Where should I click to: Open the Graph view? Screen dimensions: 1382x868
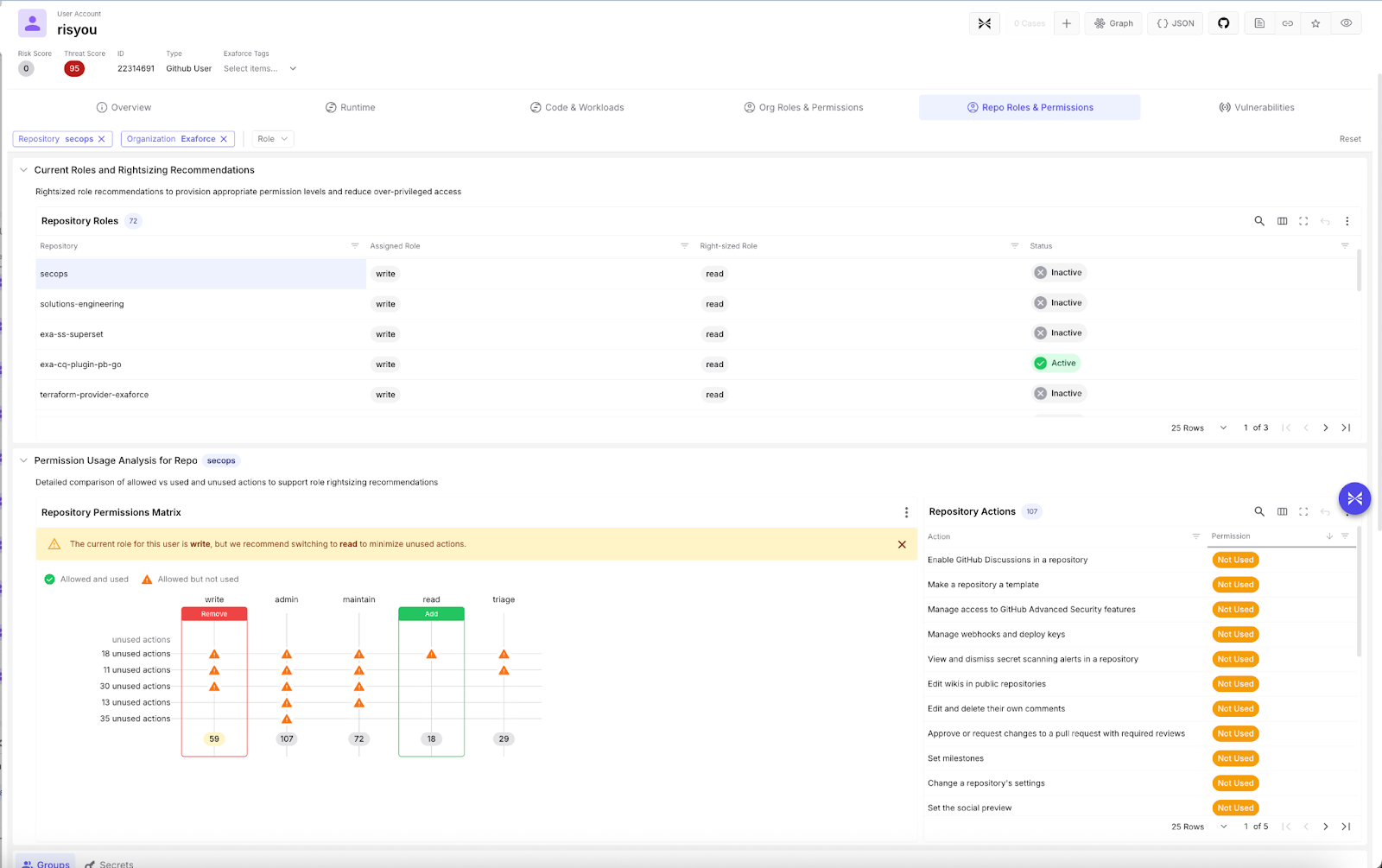tap(1114, 23)
